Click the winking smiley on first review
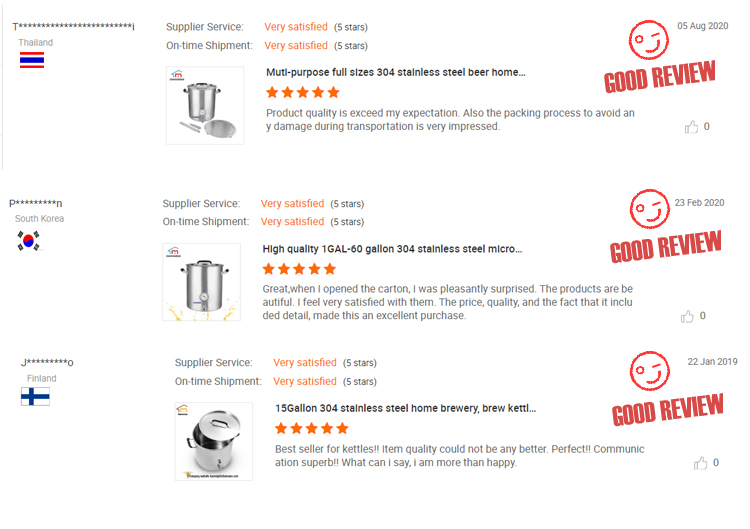The width and height of the screenshot is (750, 529). 648,41
